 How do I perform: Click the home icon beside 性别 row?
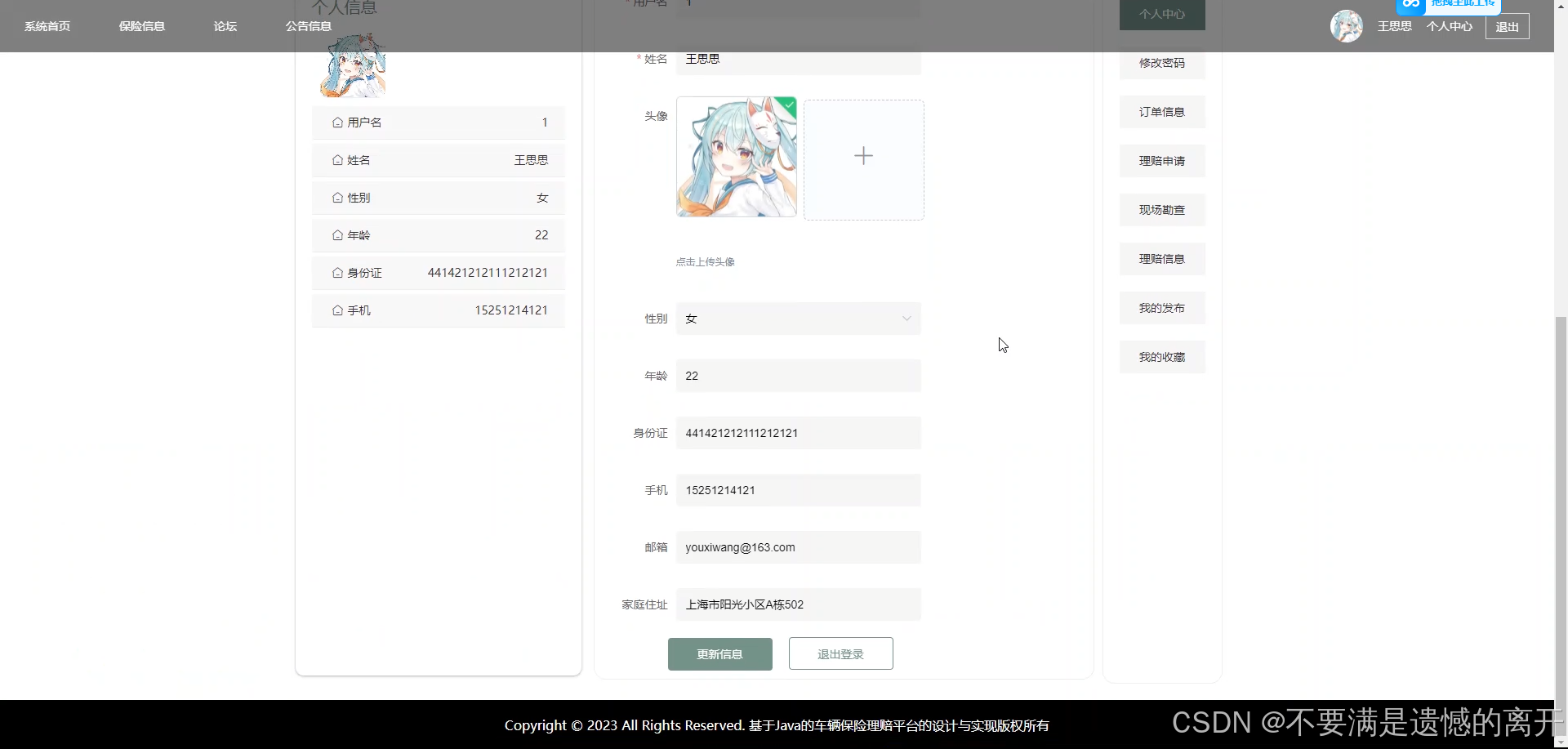337,198
